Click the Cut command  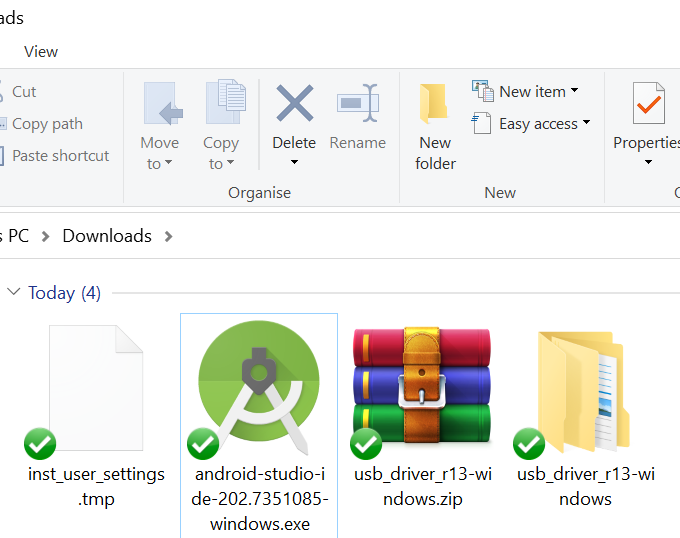point(24,92)
